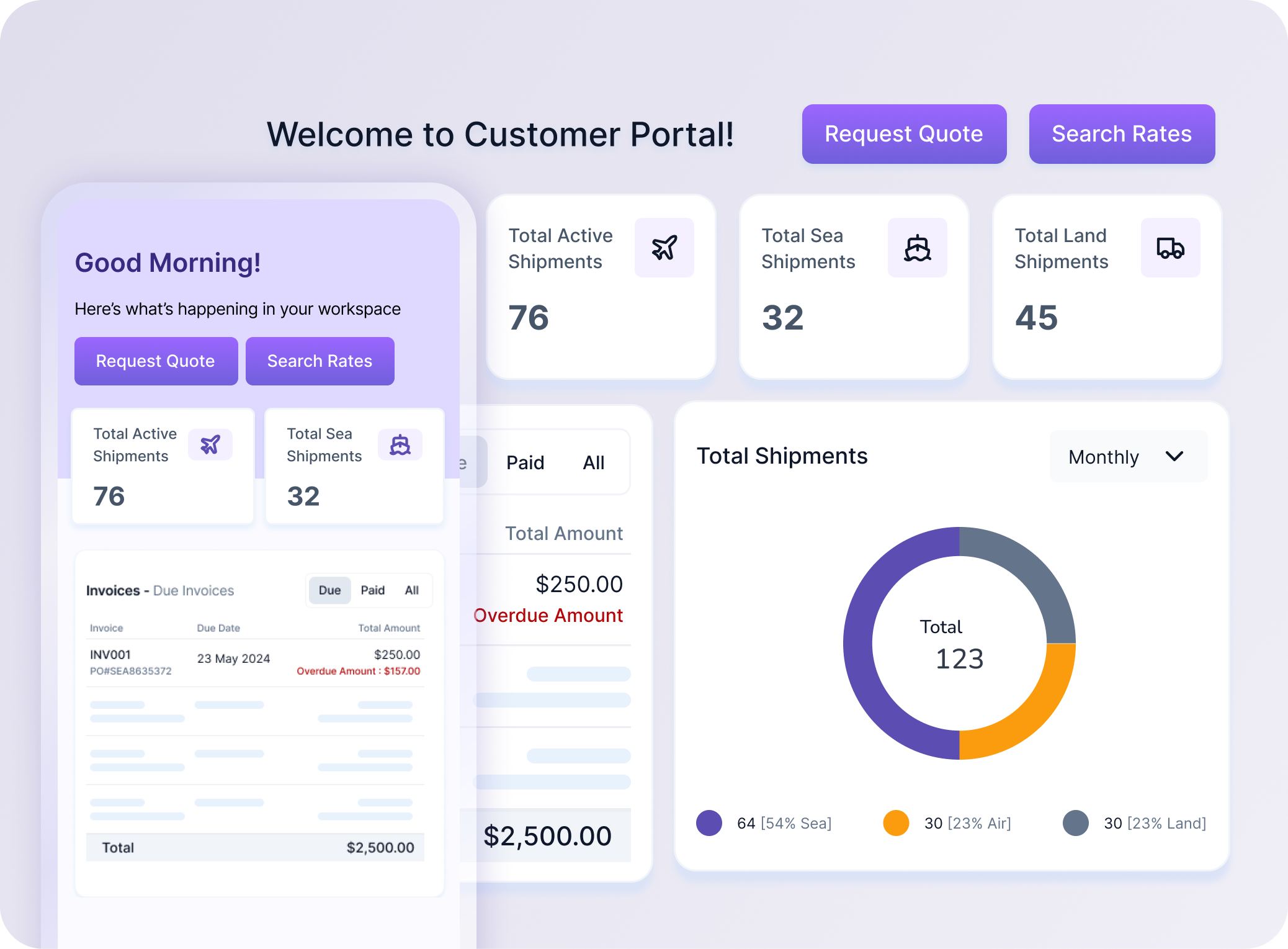The width and height of the screenshot is (1288, 949).
Task: Click the purple Sea legend dot
Action: pos(709,822)
